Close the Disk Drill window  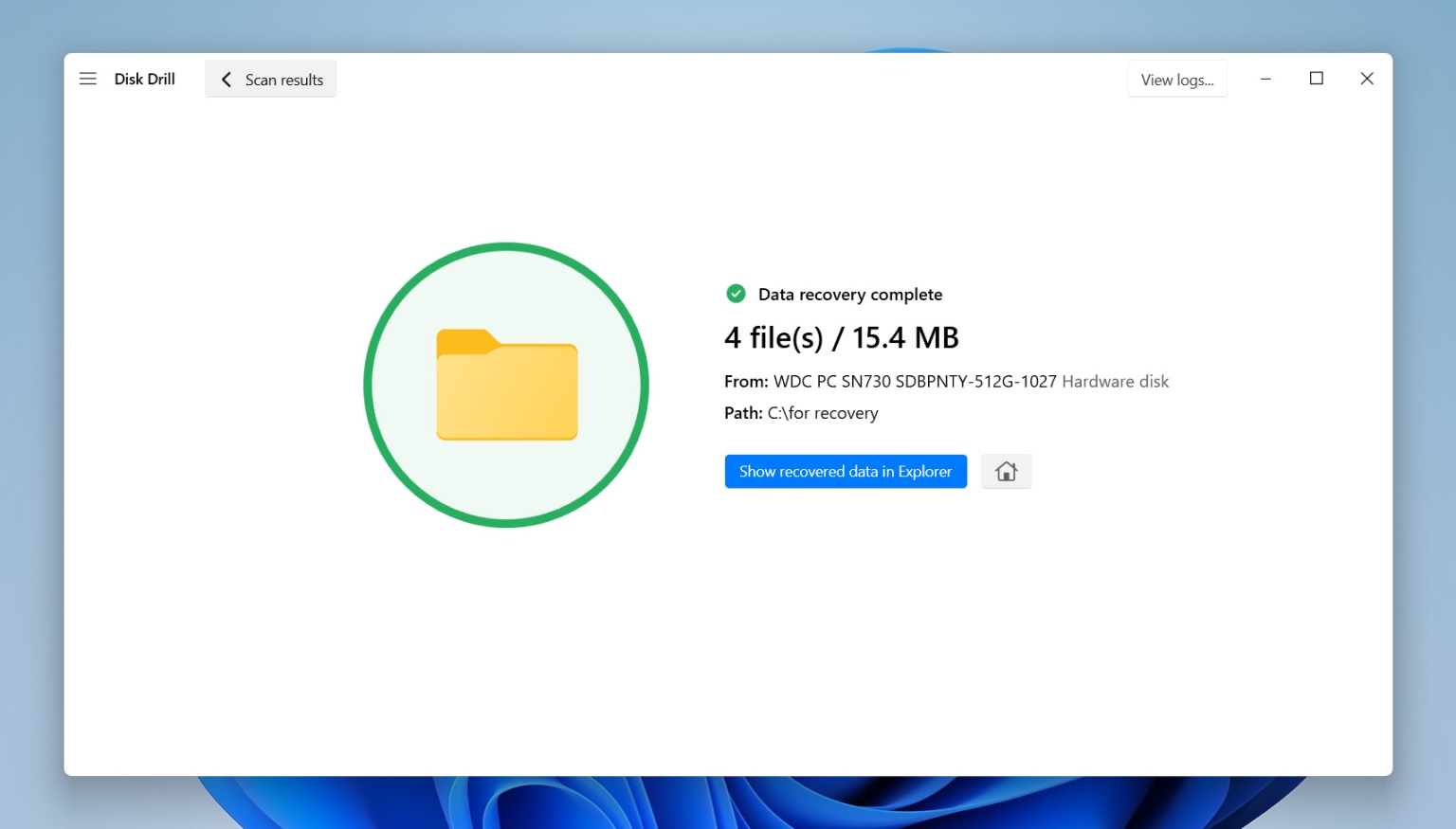coord(1366,79)
